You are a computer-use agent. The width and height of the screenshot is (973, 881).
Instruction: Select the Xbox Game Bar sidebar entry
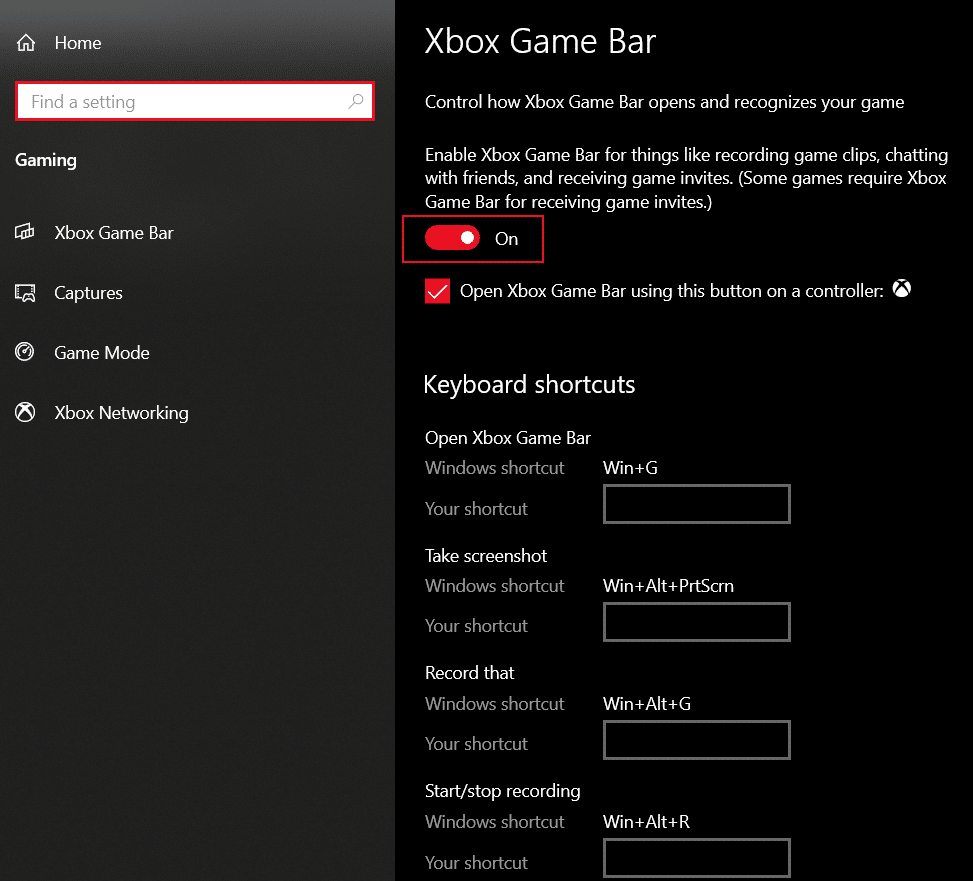point(113,232)
